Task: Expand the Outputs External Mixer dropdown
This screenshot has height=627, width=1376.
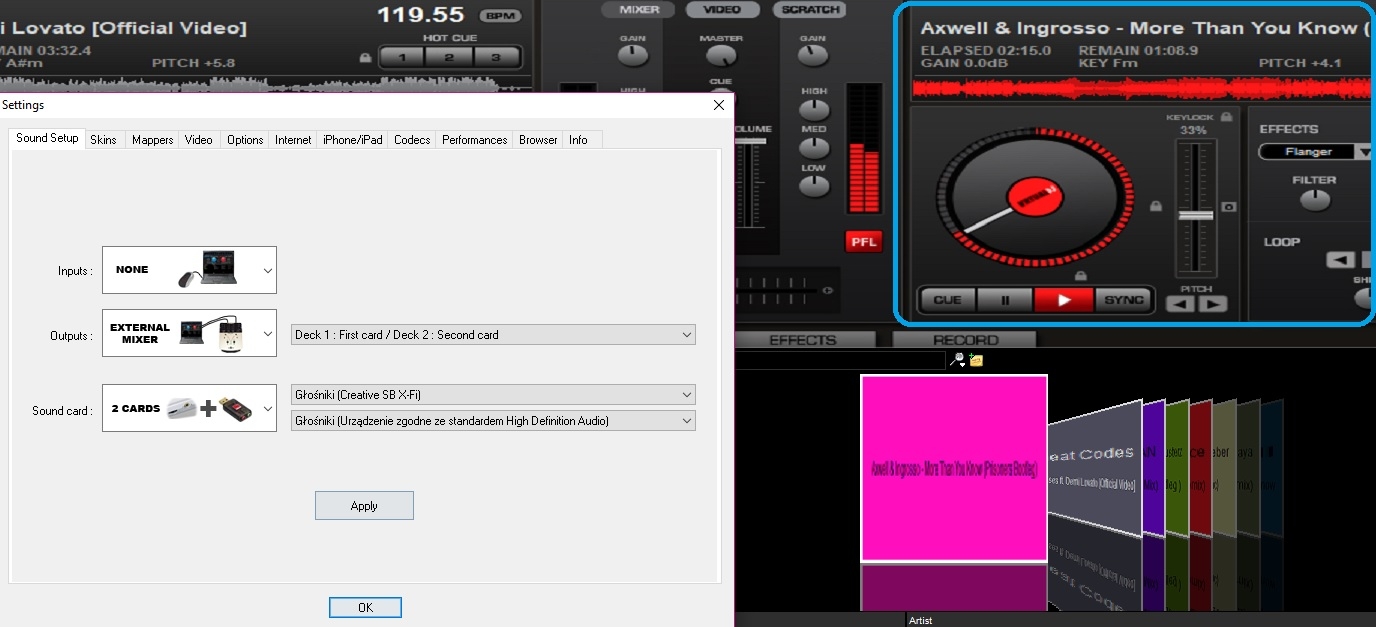Action: pos(189,334)
